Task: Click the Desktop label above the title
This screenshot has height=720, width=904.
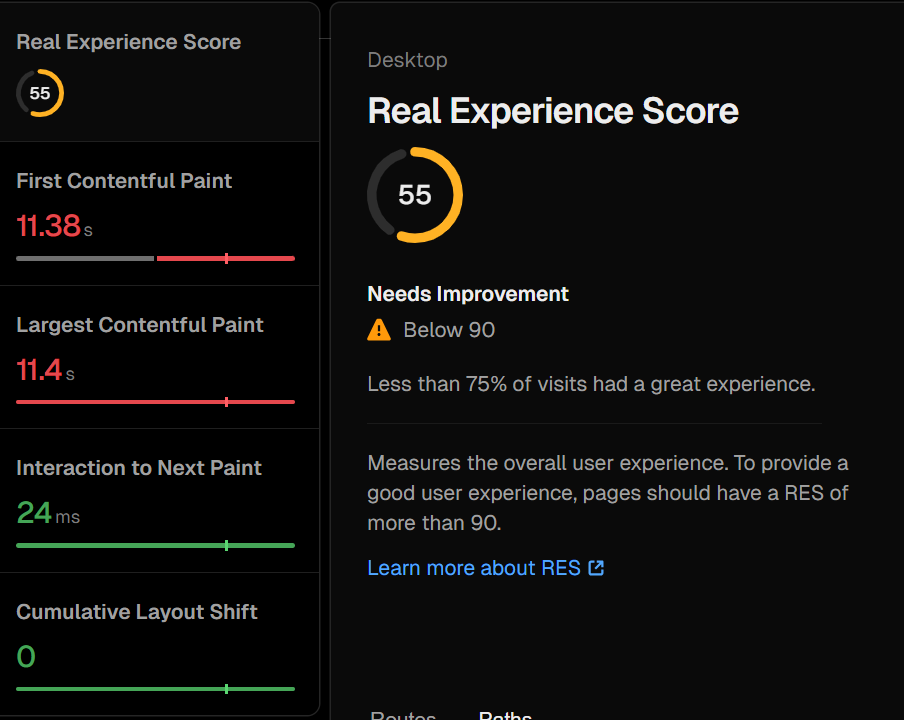Action: [407, 60]
